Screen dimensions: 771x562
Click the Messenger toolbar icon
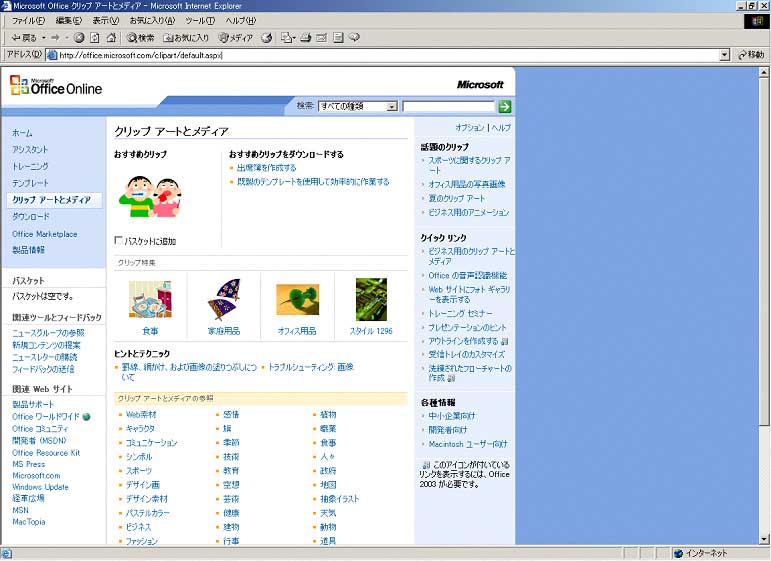(354, 37)
